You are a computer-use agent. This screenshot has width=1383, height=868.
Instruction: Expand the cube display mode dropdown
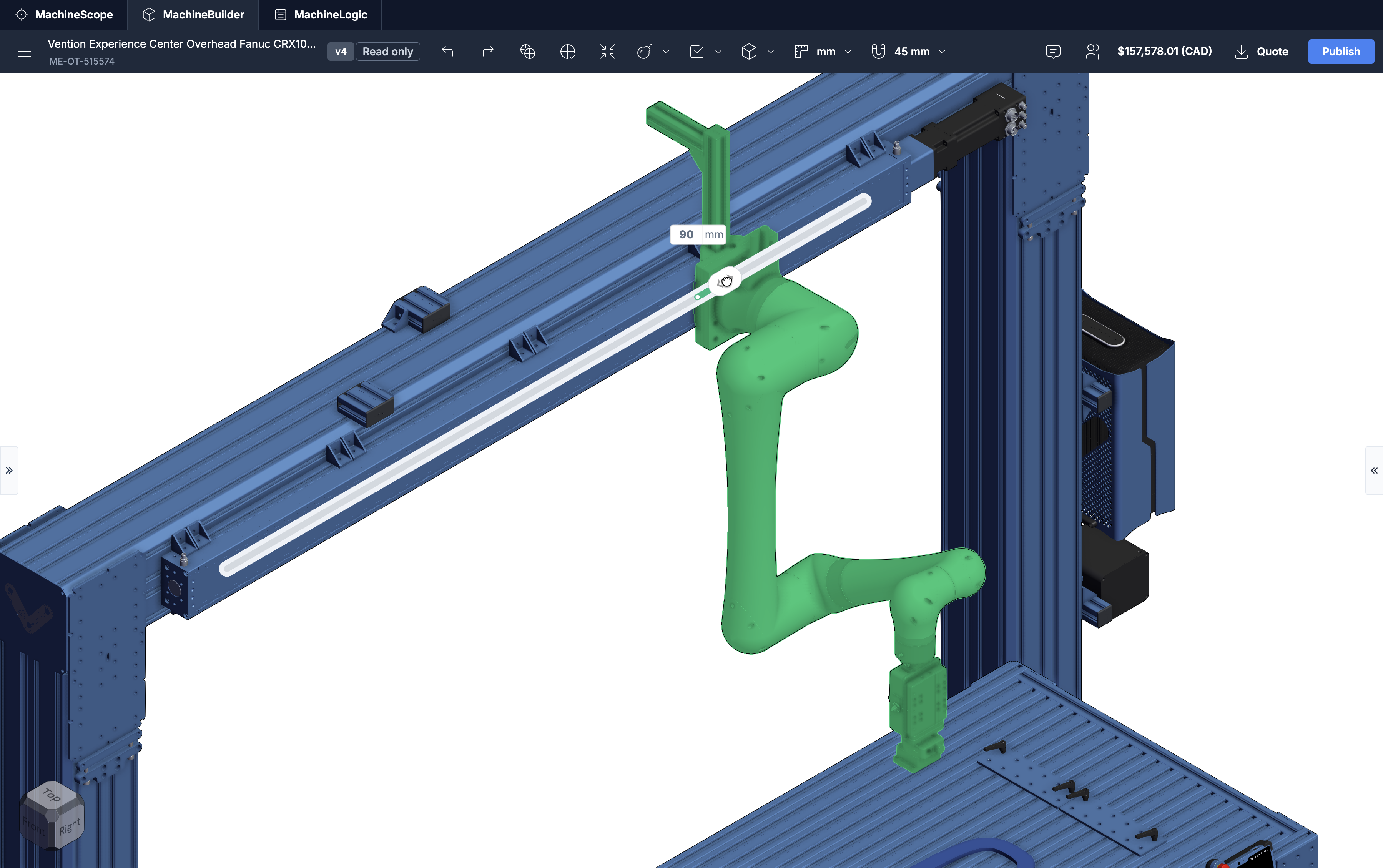point(771,52)
